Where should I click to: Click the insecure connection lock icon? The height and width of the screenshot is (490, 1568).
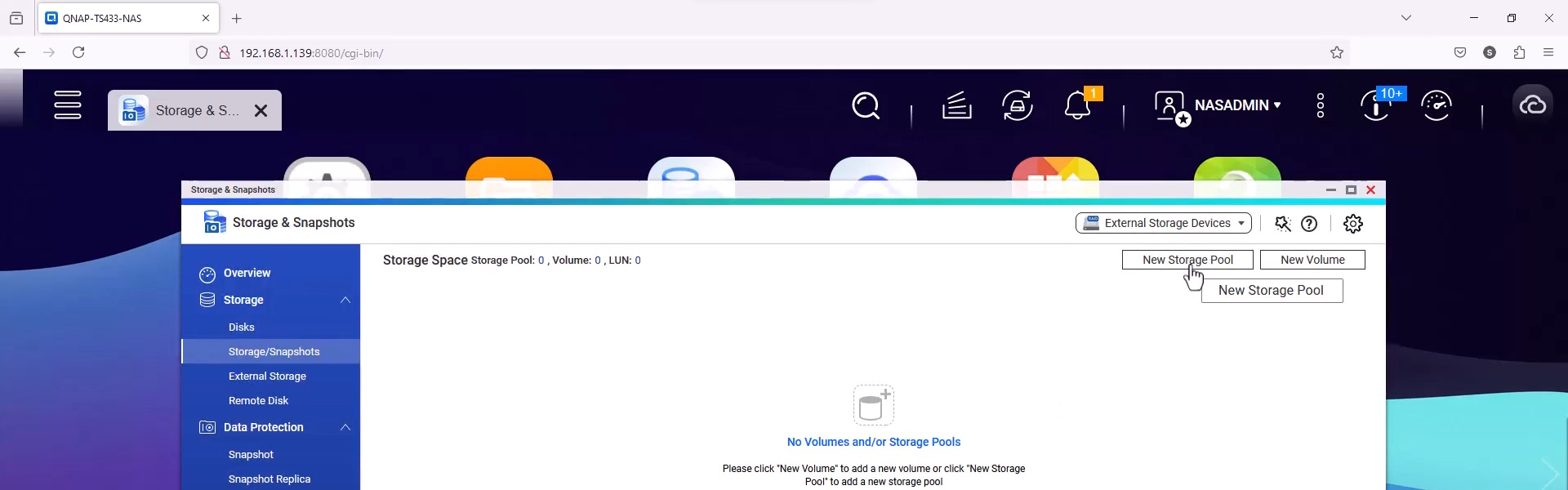(x=224, y=52)
